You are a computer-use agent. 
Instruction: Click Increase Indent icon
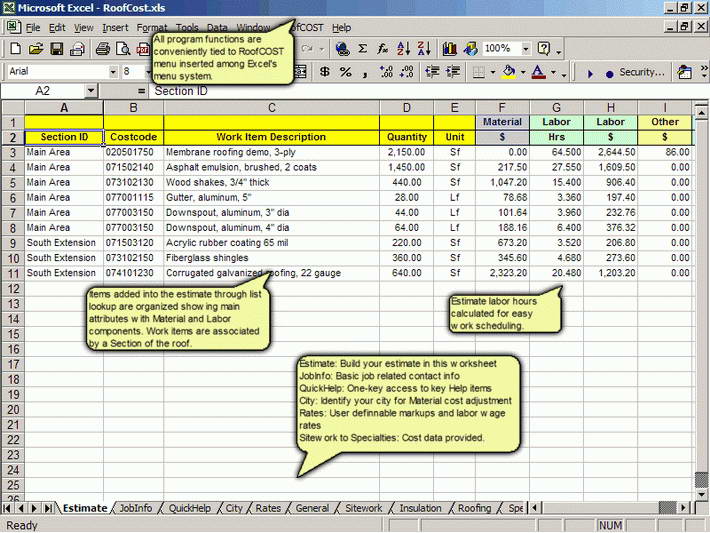tap(453, 72)
